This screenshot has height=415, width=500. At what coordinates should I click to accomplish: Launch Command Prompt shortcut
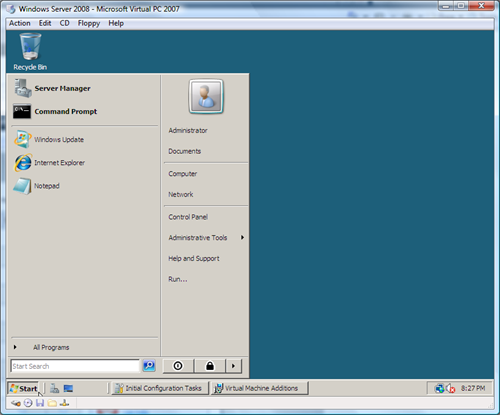pyautogui.click(x=55, y=111)
